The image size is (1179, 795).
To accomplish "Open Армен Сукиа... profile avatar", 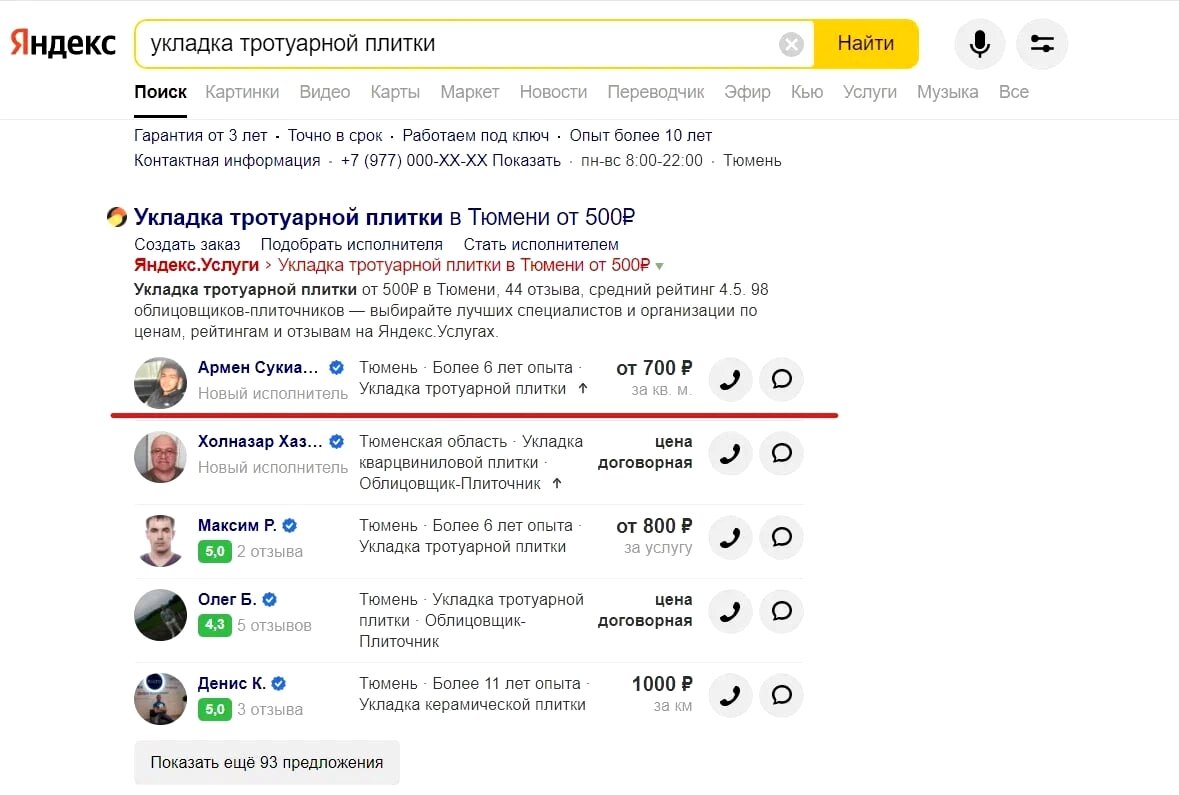I will pos(160,383).
